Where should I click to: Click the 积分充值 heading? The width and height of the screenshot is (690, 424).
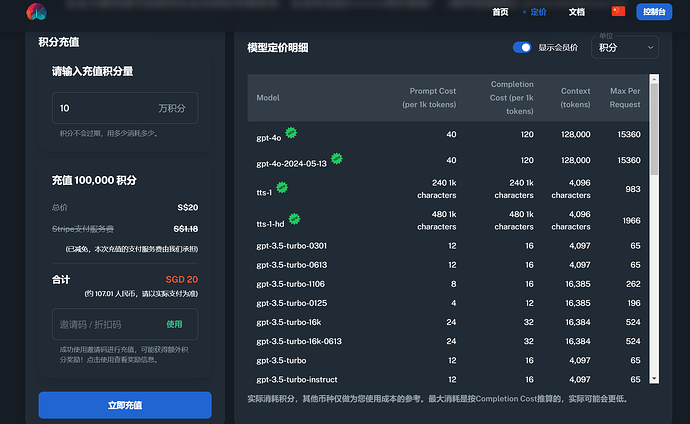pos(59,42)
